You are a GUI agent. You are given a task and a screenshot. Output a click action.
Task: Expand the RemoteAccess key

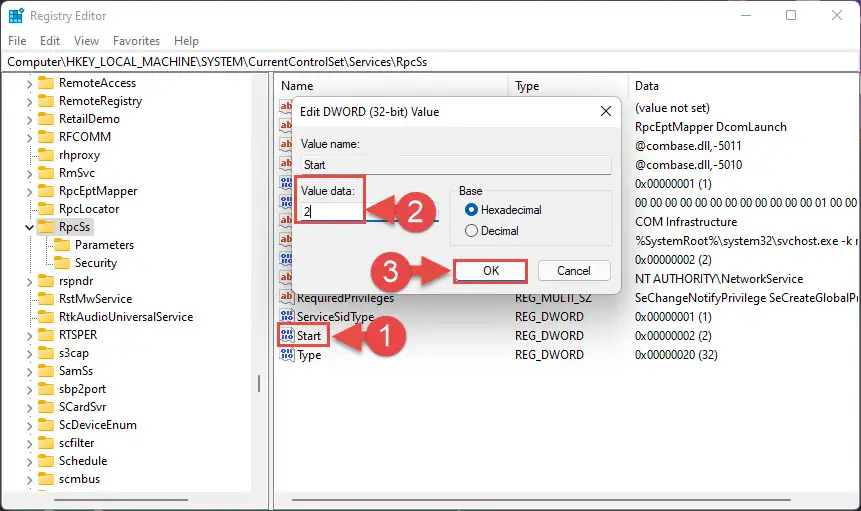tap(29, 83)
